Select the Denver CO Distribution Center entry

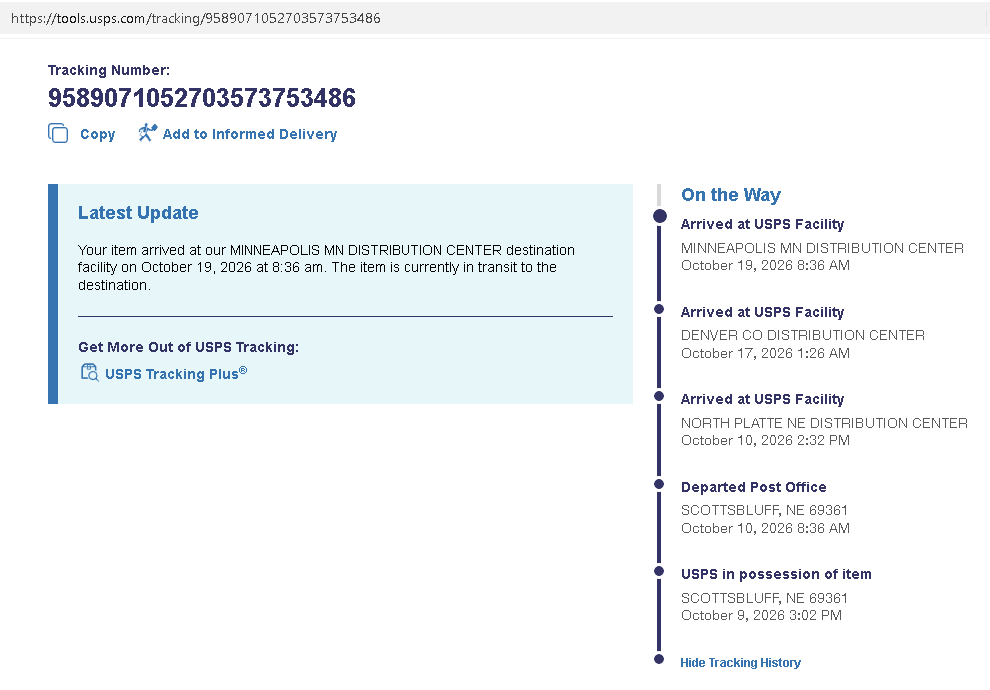point(802,335)
